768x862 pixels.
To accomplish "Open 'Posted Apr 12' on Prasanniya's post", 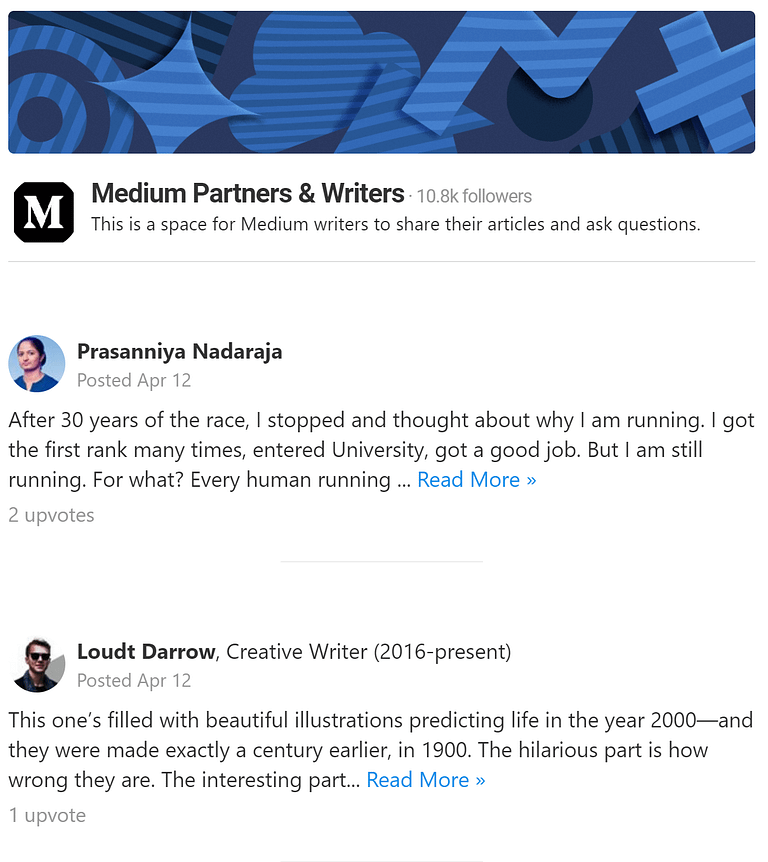I will (x=134, y=380).
